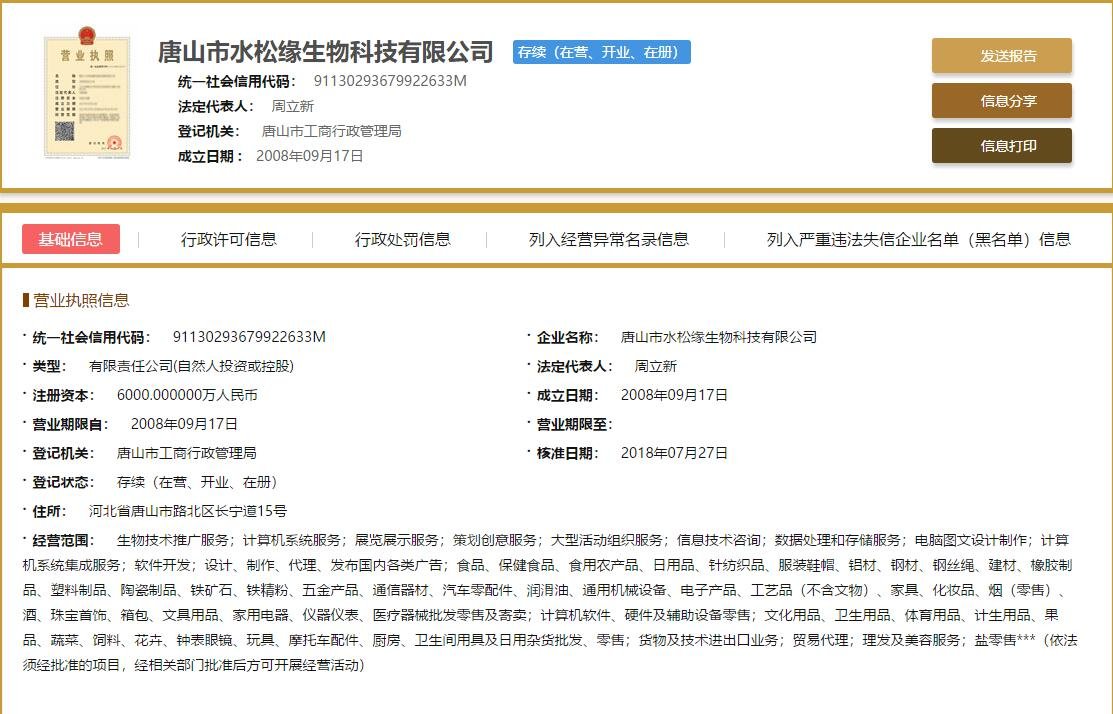The height and width of the screenshot is (714, 1113).
Task: Open the 行政处罚信息 tab
Action: 405,239
